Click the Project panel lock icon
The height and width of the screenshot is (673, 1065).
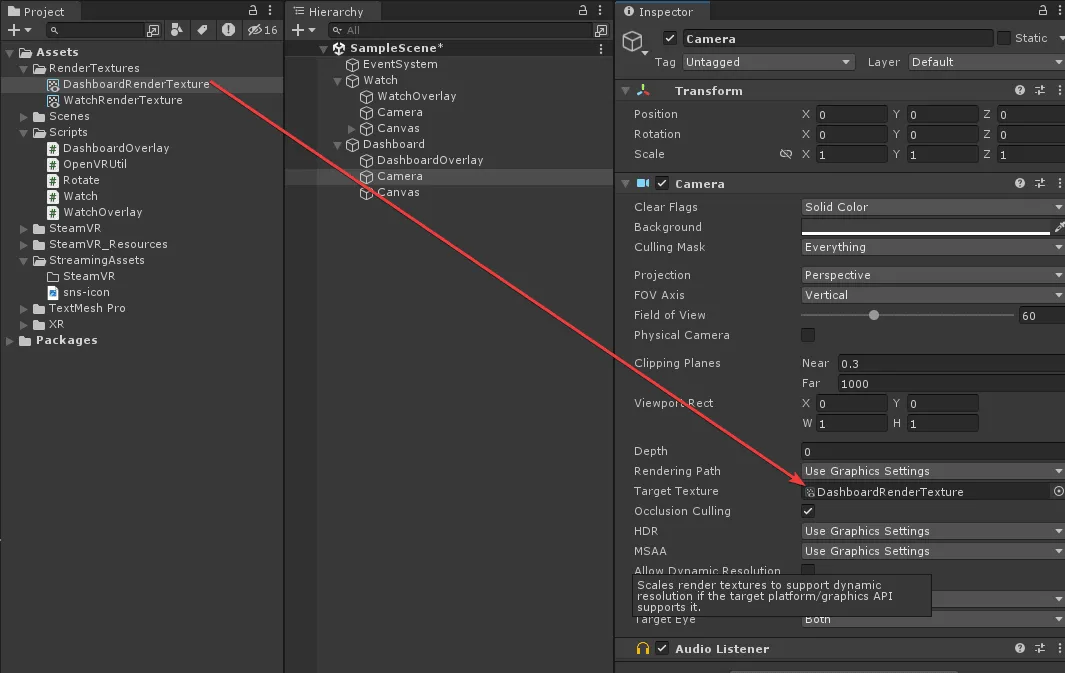pos(253,10)
